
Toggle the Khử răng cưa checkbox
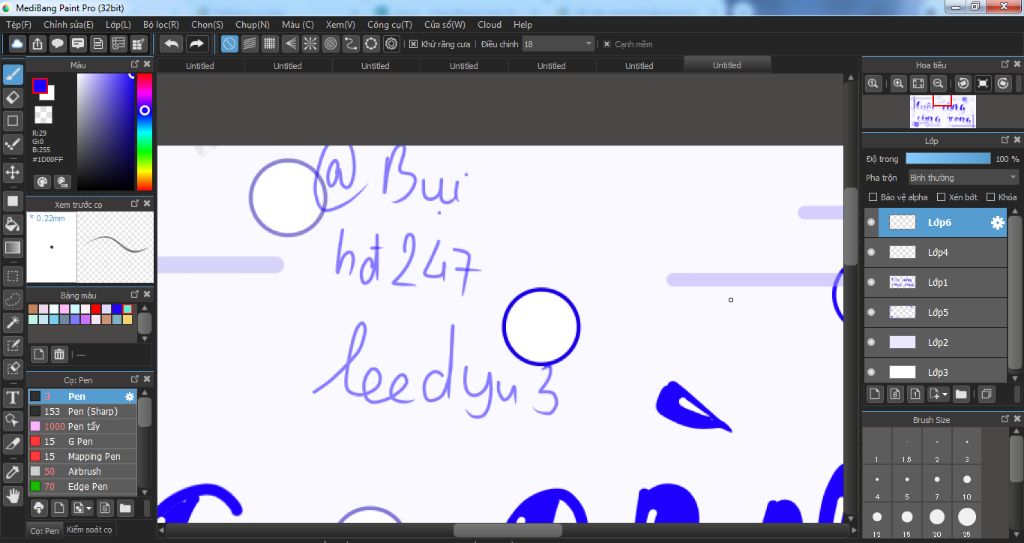413,44
